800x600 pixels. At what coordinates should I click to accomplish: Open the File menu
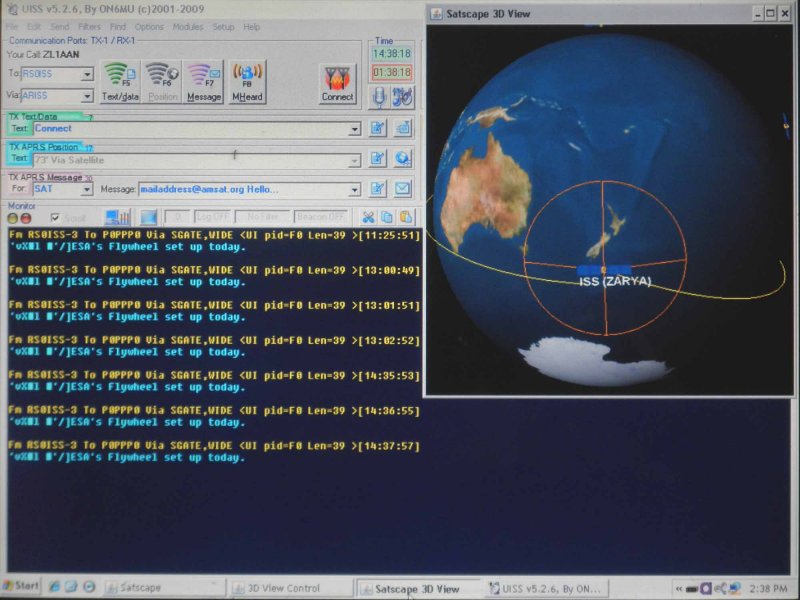point(12,27)
